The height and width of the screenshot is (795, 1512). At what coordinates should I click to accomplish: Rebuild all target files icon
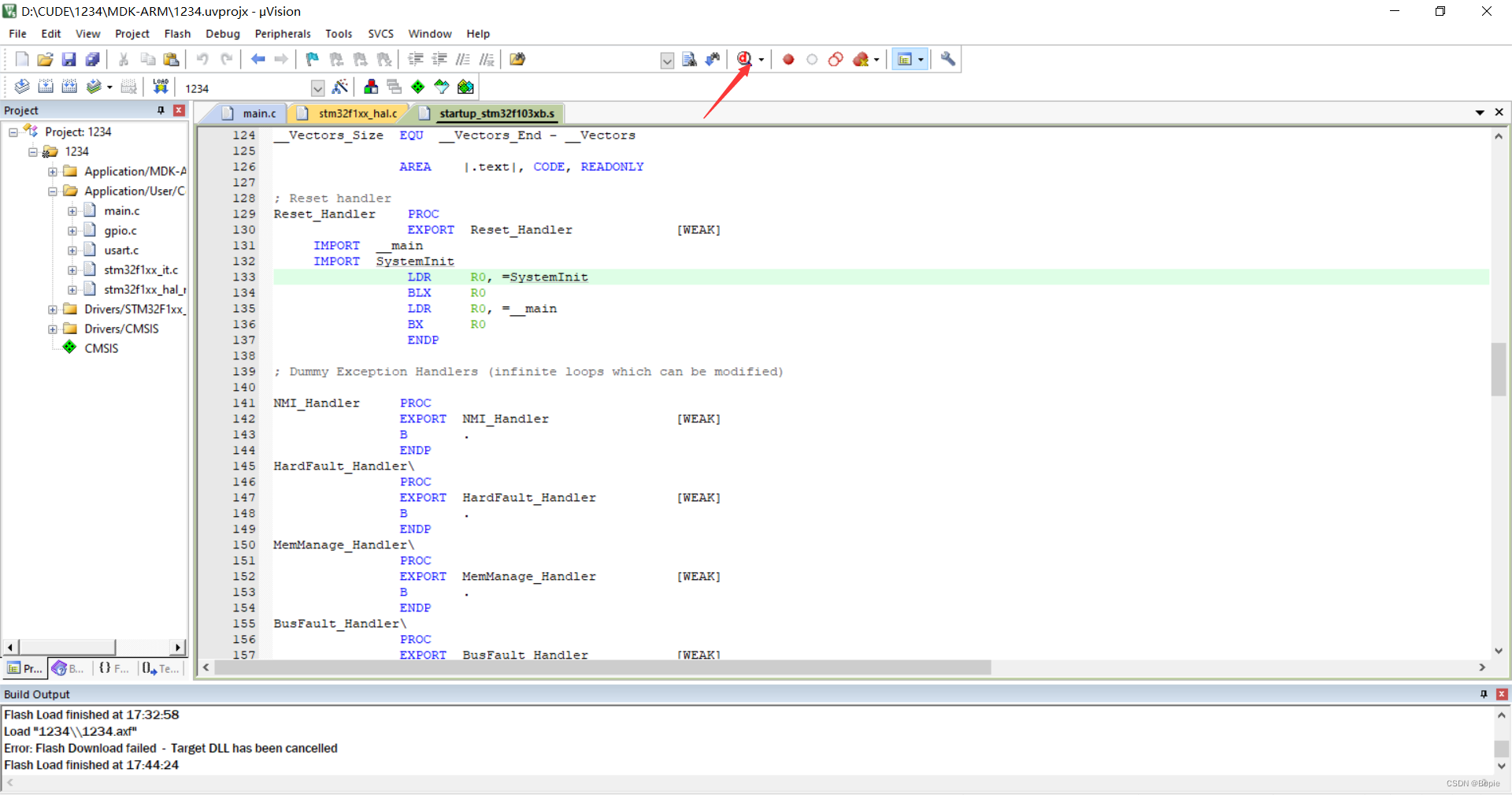coord(69,87)
